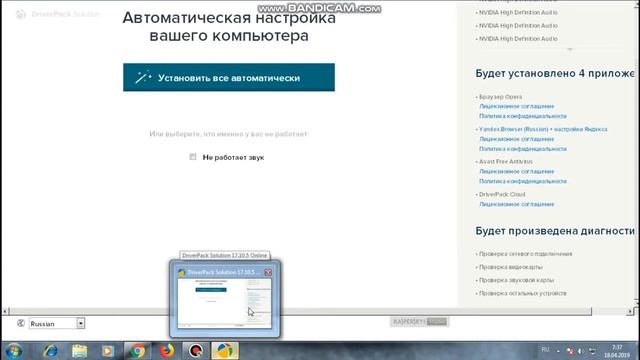Open Opera's "Лицензионное соглашение" link

516,106
